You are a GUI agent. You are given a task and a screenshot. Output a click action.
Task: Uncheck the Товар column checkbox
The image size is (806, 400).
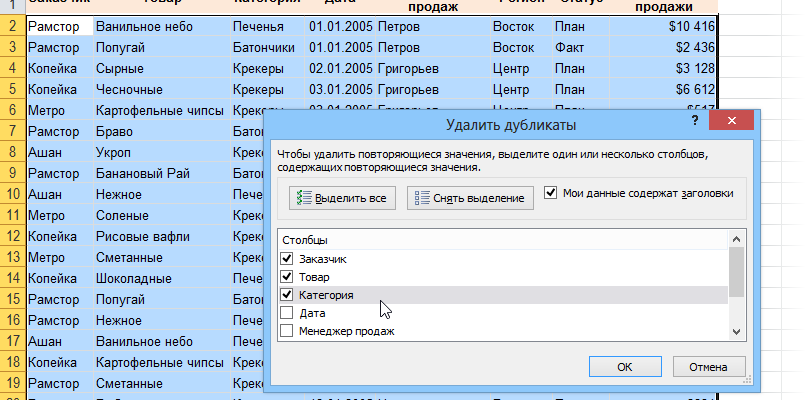tap(288, 277)
